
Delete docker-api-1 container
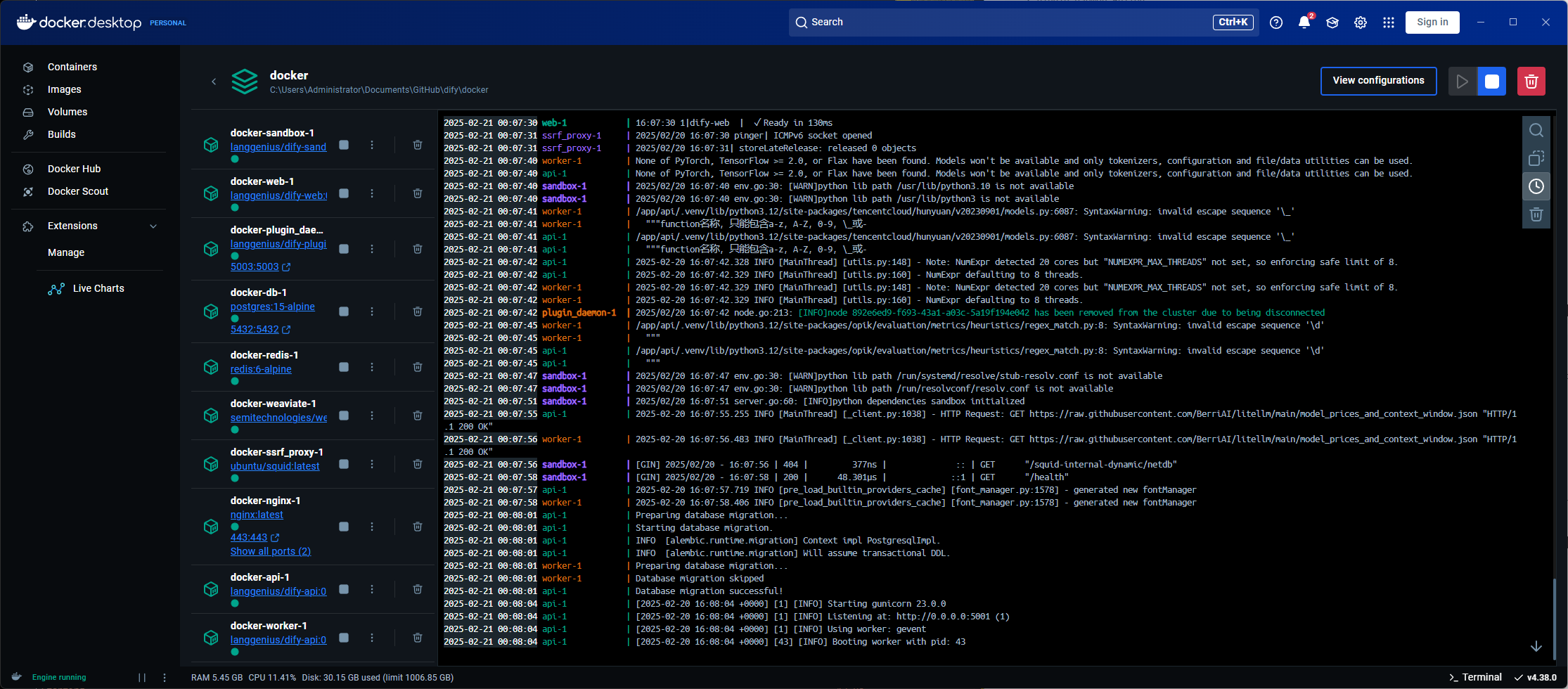(418, 589)
